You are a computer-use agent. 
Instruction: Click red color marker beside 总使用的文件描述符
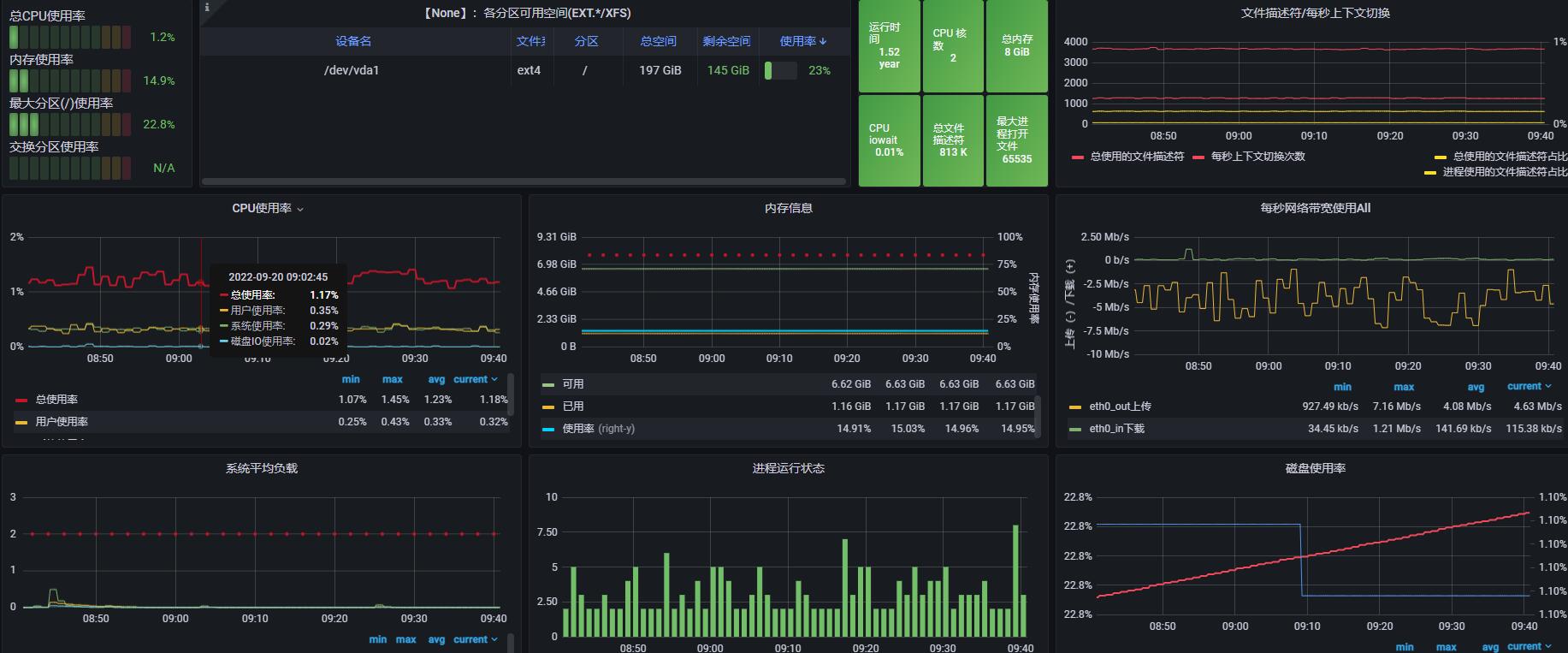point(1078,157)
